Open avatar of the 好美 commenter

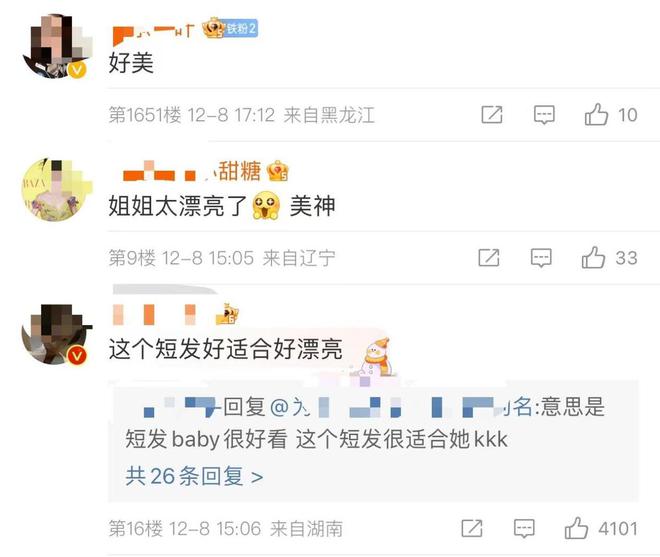point(57,46)
